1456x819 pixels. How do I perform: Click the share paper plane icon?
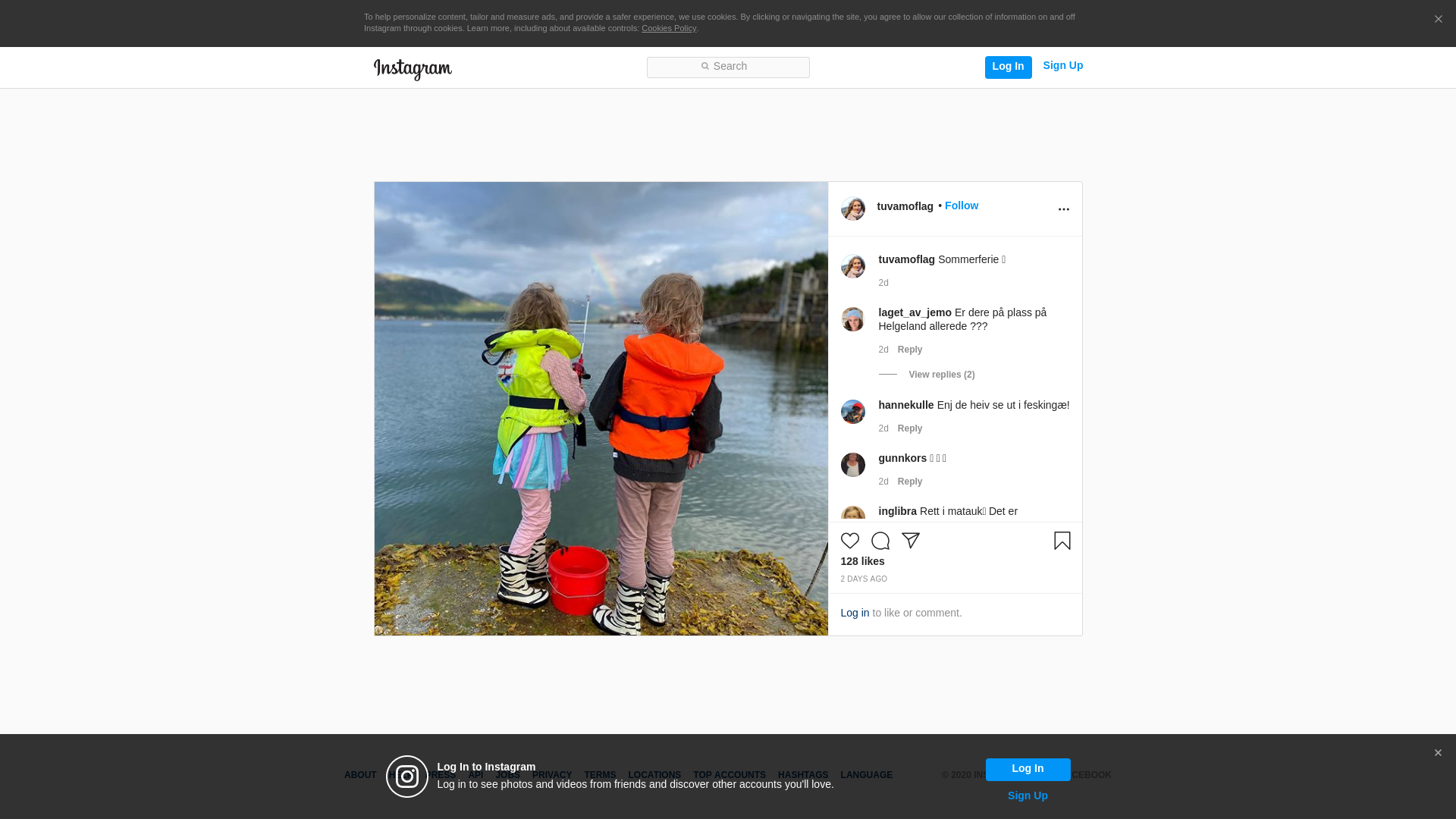[x=911, y=540]
